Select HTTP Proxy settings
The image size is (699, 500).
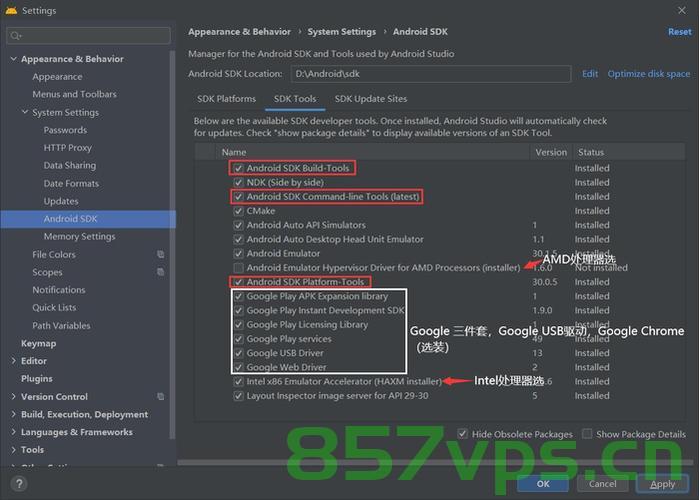coord(67,148)
